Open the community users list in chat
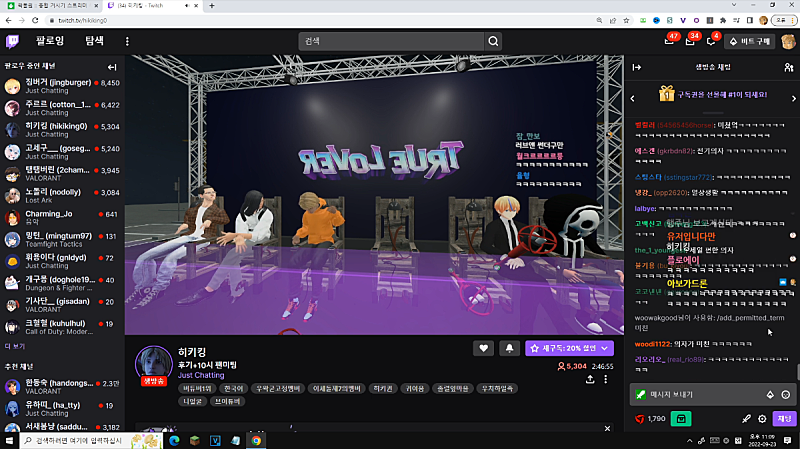The height and width of the screenshot is (449, 800). click(x=790, y=67)
